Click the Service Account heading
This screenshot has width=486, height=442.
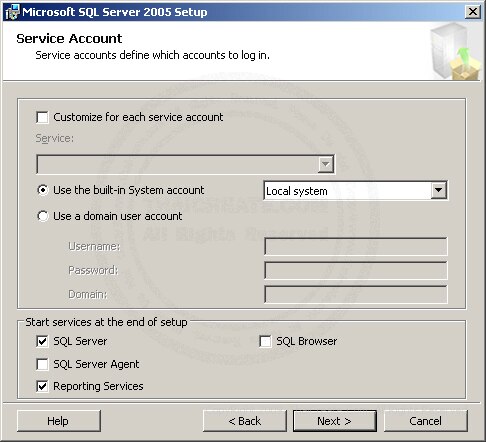tap(69, 39)
